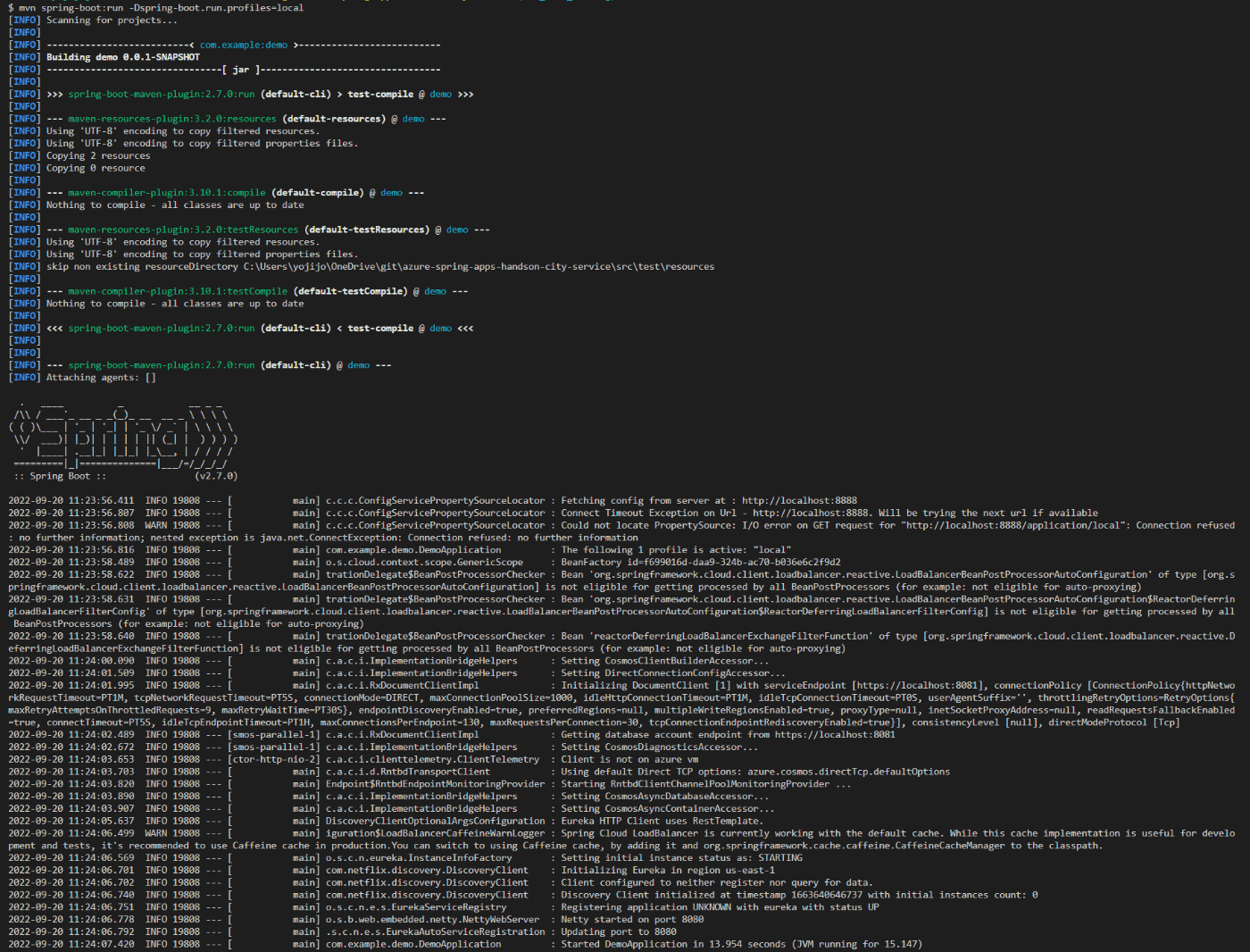Click 'Initializing Eureka in region us-east-1'
Image resolution: width=1250 pixels, height=952 pixels.
click(x=668, y=871)
